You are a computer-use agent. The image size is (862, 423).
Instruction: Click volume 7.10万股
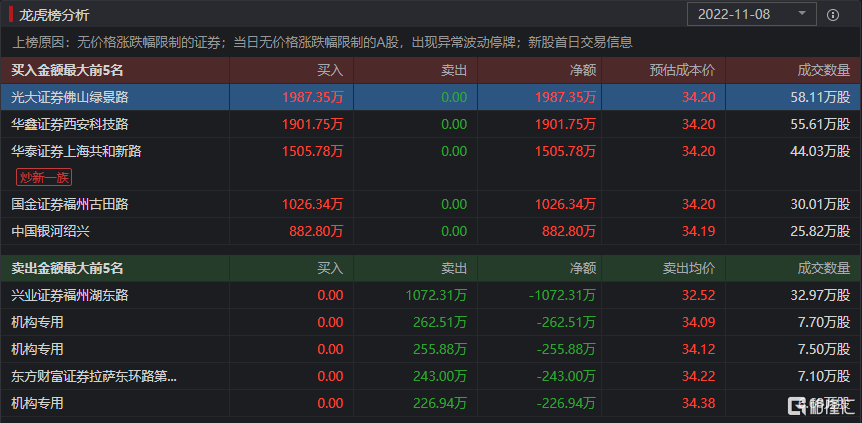(824, 376)
